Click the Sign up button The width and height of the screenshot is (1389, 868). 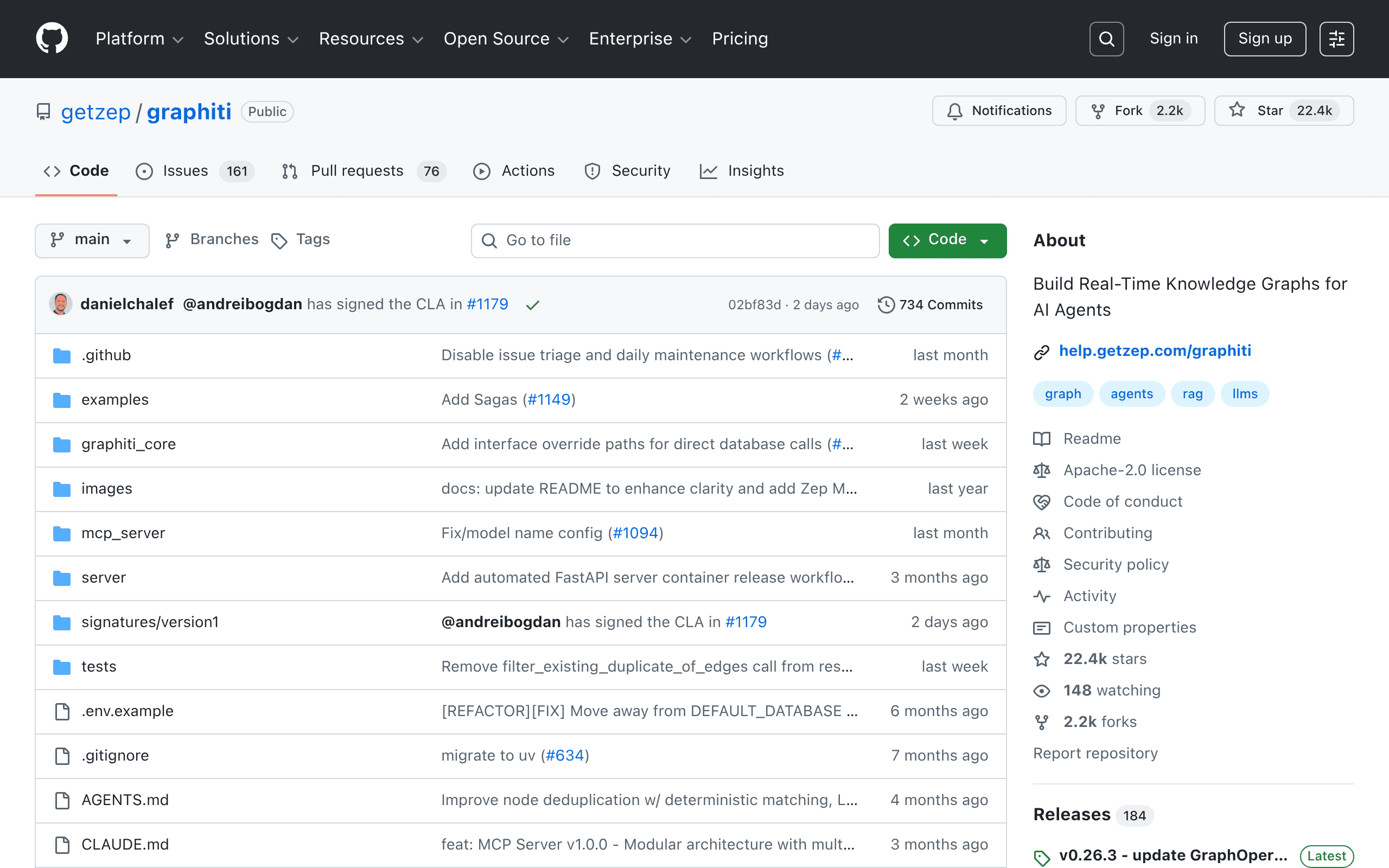click(1264, 39)
